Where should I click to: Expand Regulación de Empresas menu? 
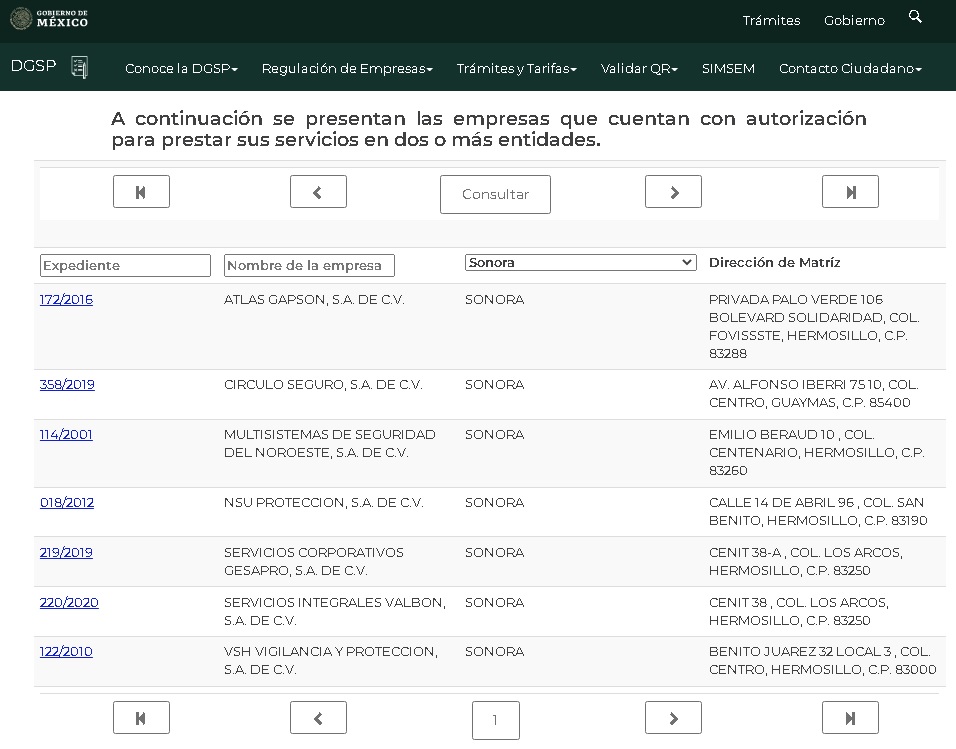(347, 68)
